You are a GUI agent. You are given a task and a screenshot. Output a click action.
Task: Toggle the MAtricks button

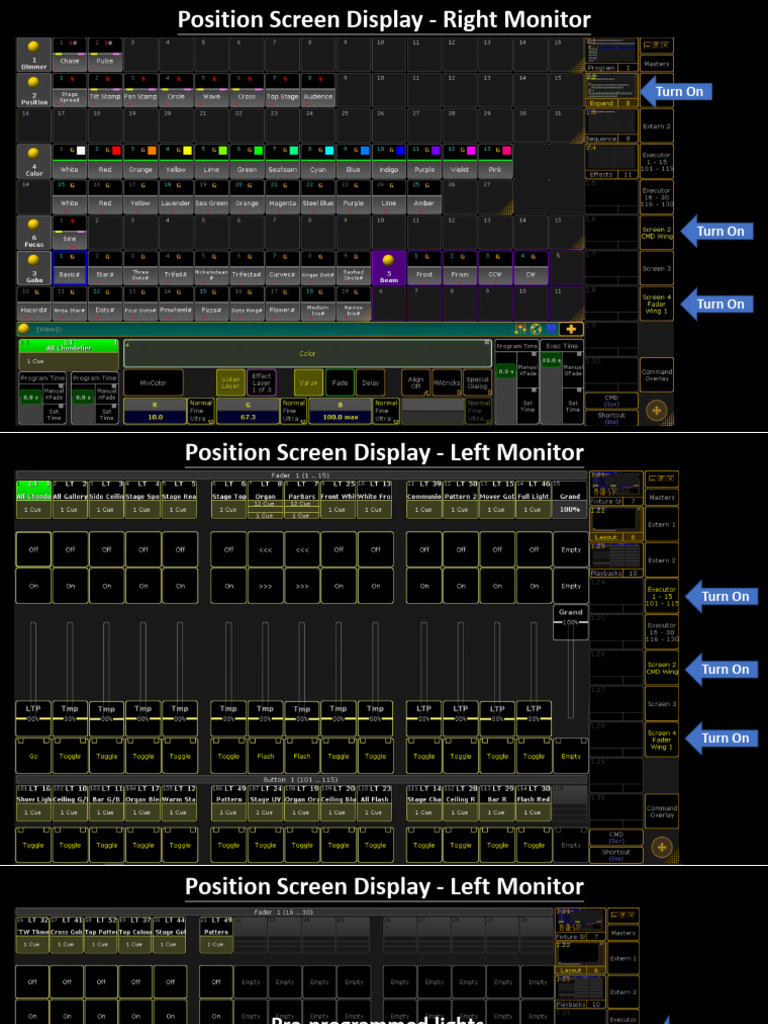pos(447,382)
